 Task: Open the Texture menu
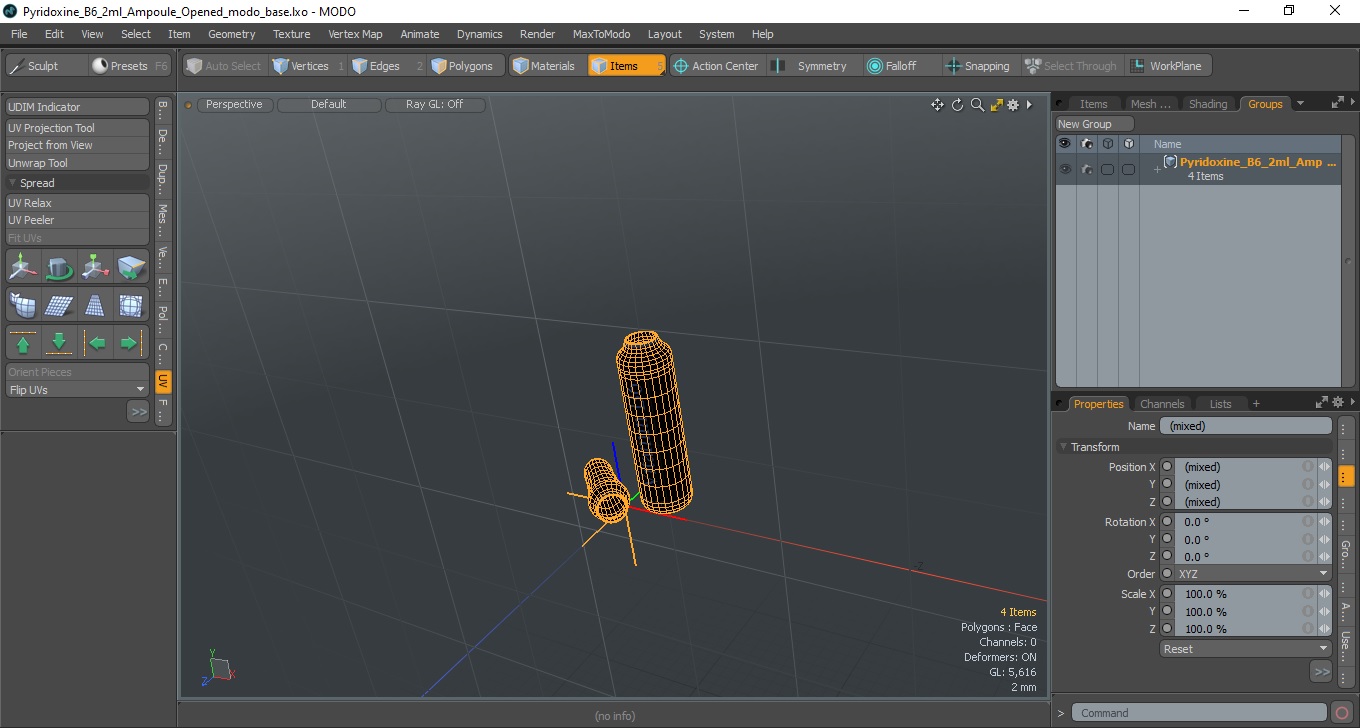pos(291,34)
